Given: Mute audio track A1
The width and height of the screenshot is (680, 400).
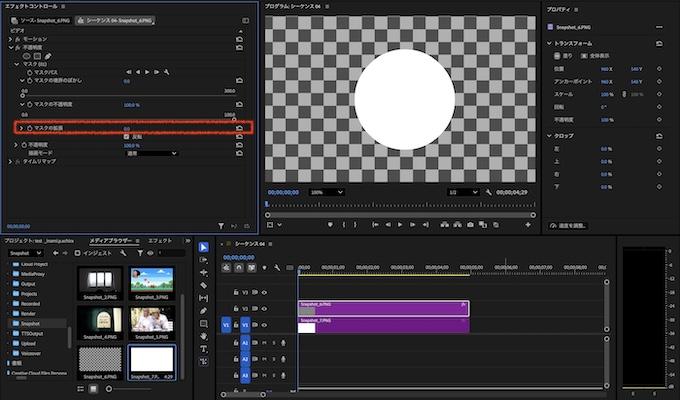Looking at the screenshot, I should (x=264, y=343).
